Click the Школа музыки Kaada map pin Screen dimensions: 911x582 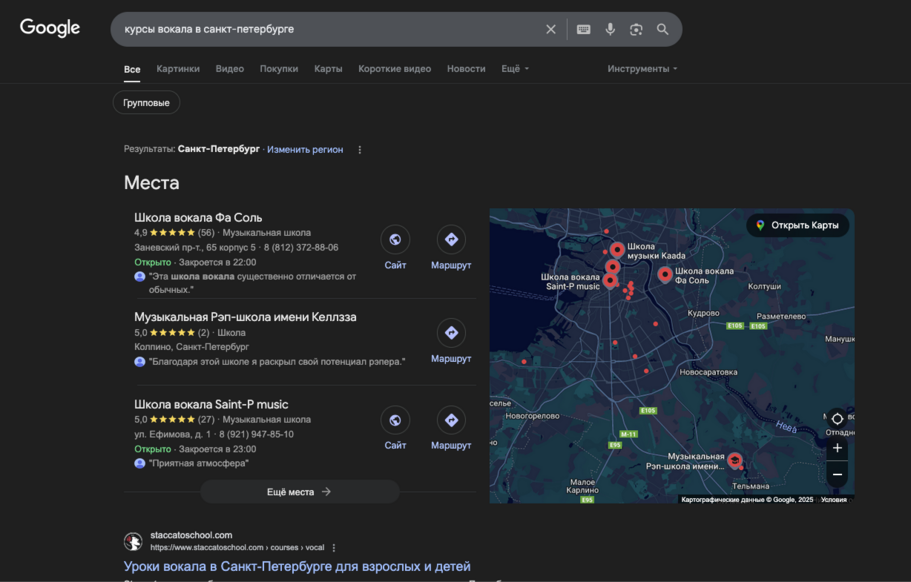pyautogui.click(x=618, y=250)
